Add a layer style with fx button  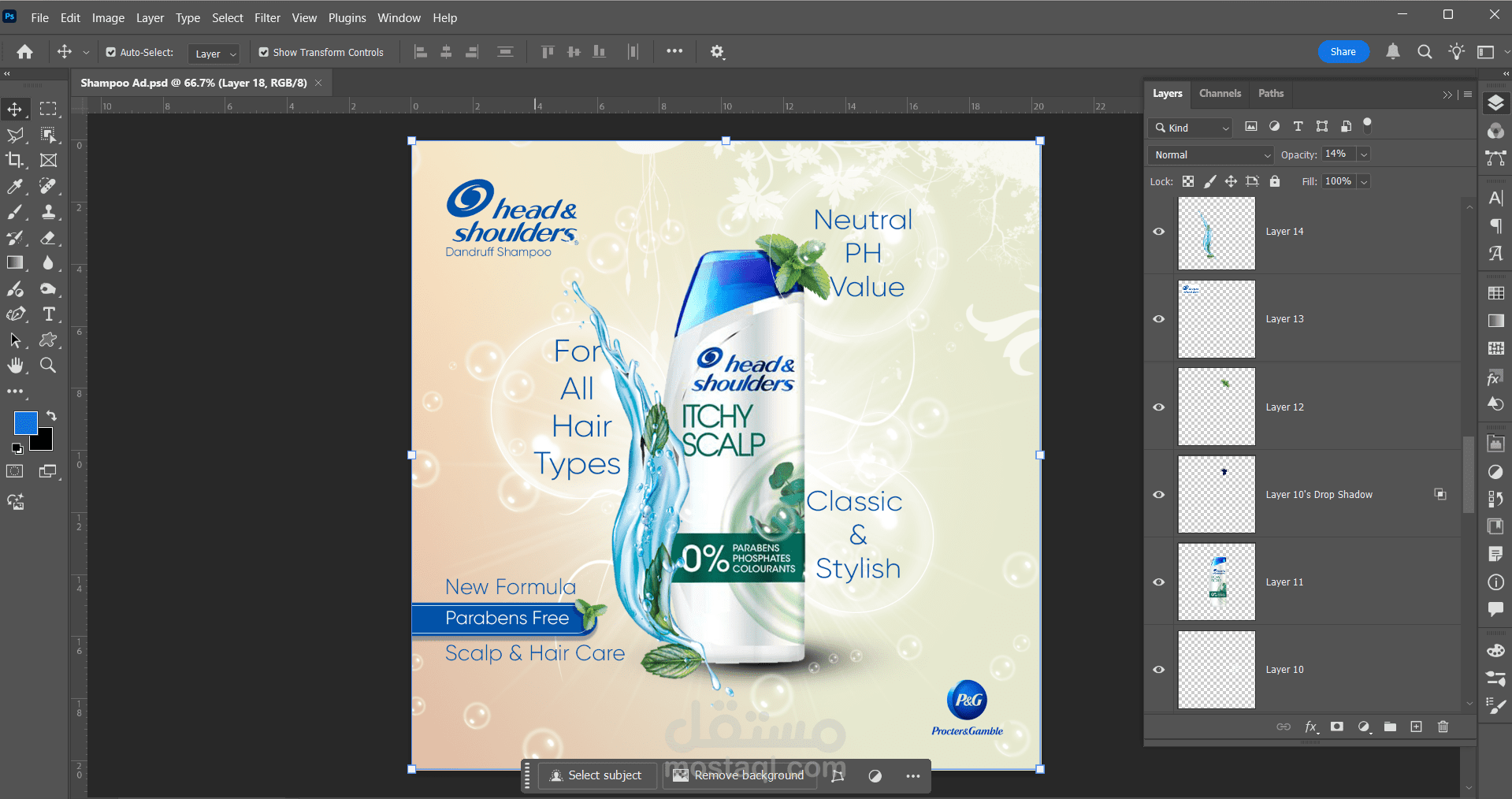tap(1311, 727)
